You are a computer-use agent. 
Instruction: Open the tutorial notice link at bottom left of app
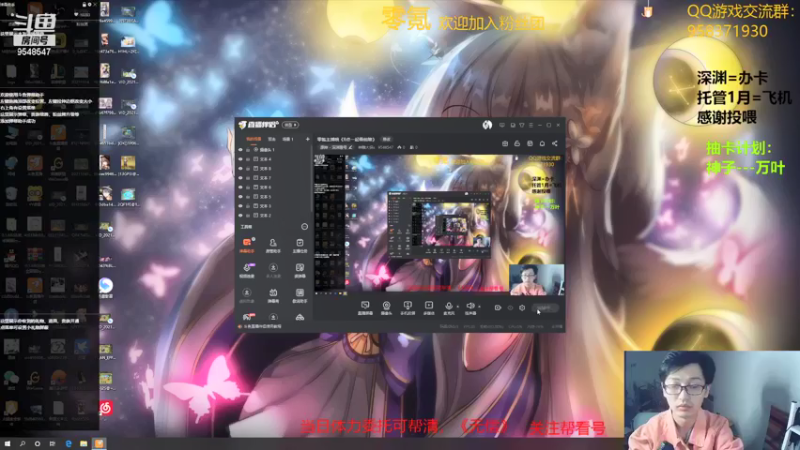coord(261,327)
